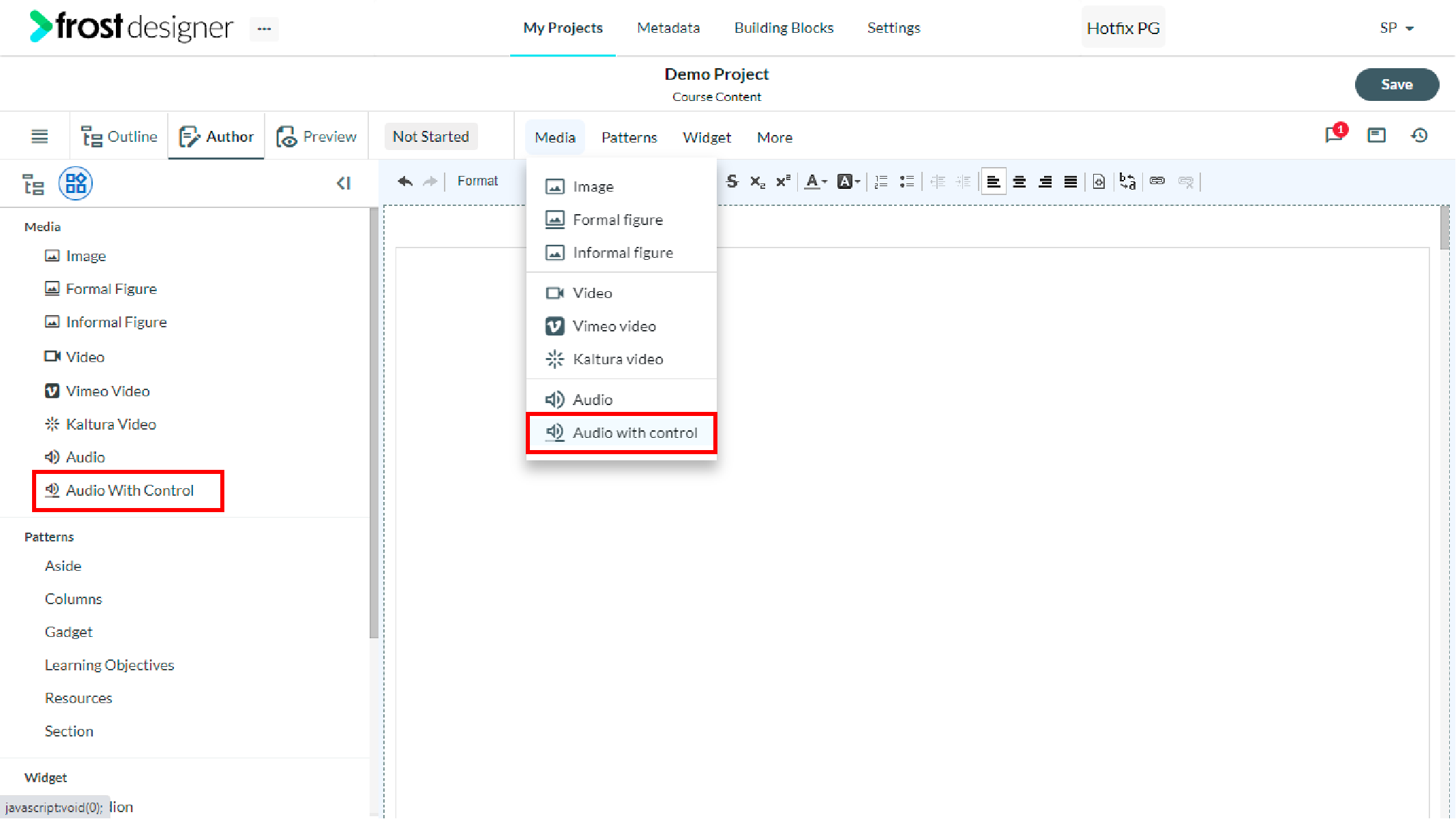Expand the font color dropdown arrow
Viewport: 1456px width, 819px height.
[824, 181]
